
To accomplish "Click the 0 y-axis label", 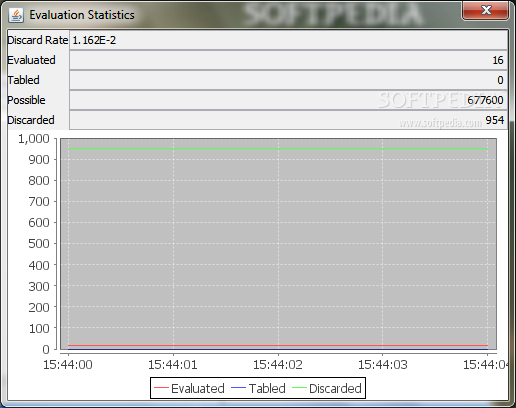I will 46,349.
